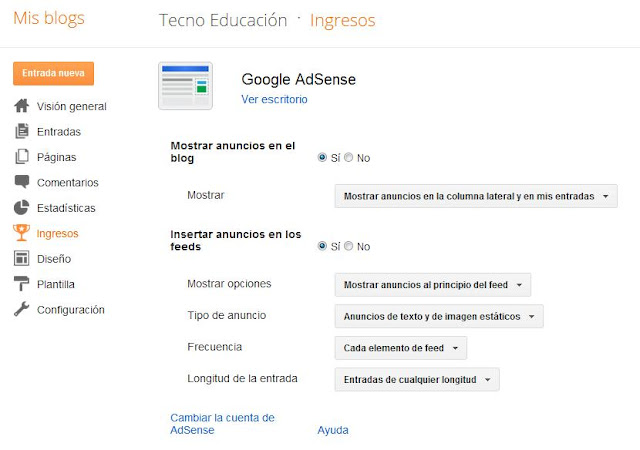
Task: Click the Comentarios speech bubble icon
Action: pyautogui.click(x=22, y=182)
